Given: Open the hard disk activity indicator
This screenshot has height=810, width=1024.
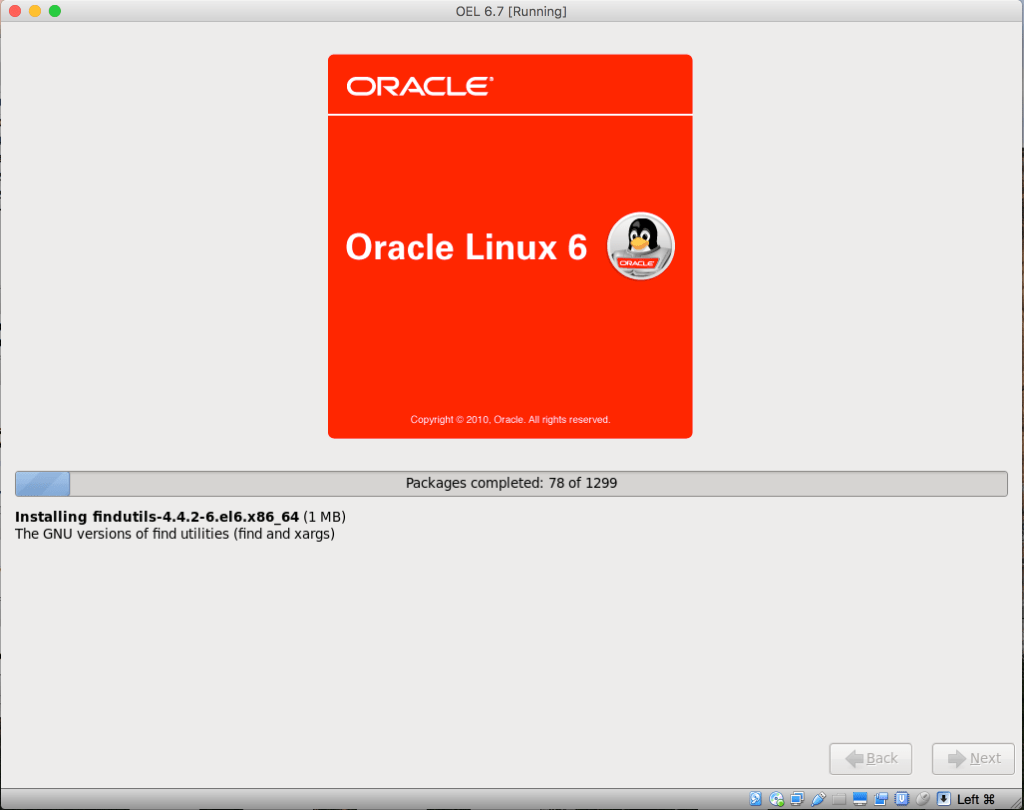Looking at the screenshot, I should (756, 798).
